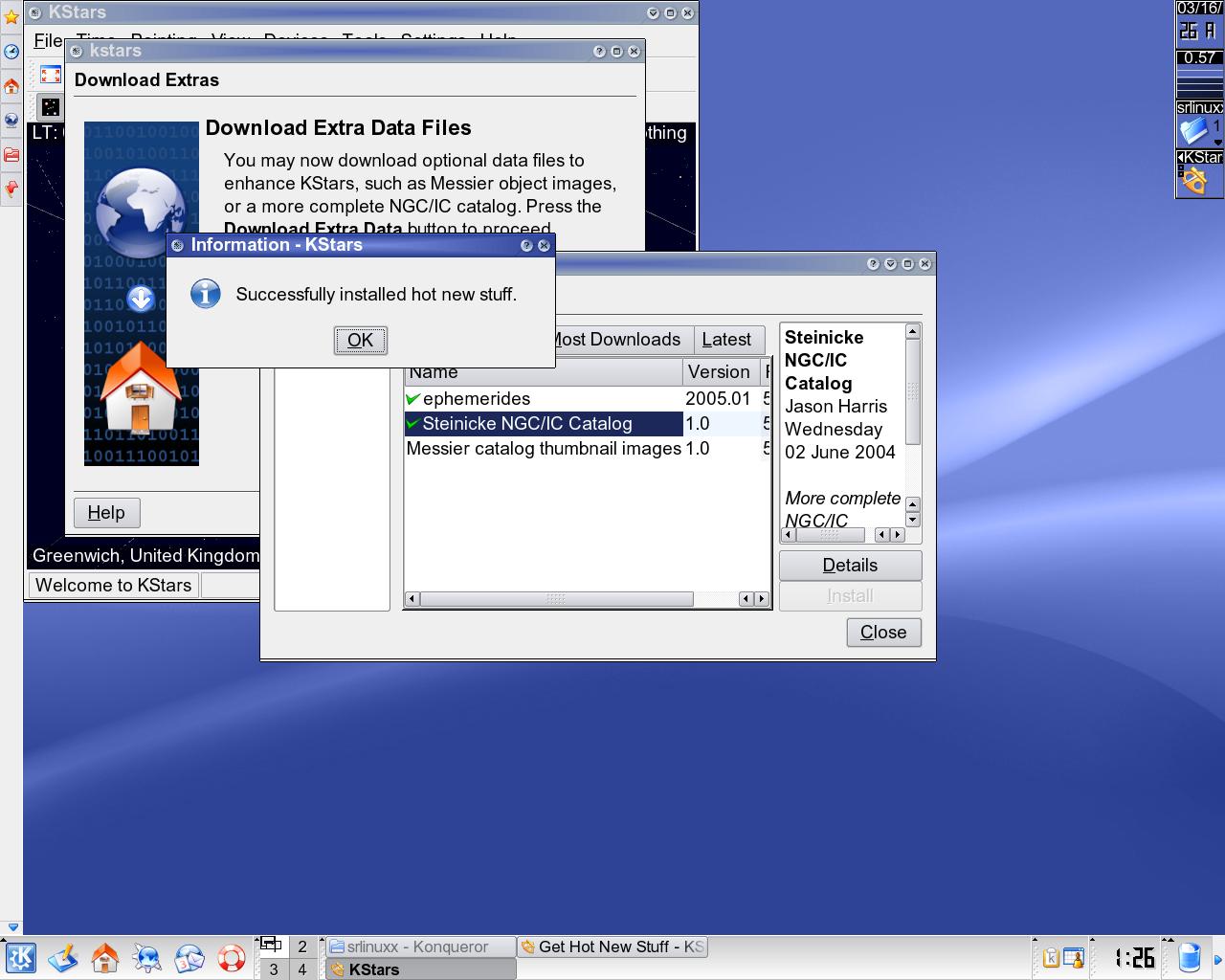Switch to the Most Downloads tab

click(617, 339)
